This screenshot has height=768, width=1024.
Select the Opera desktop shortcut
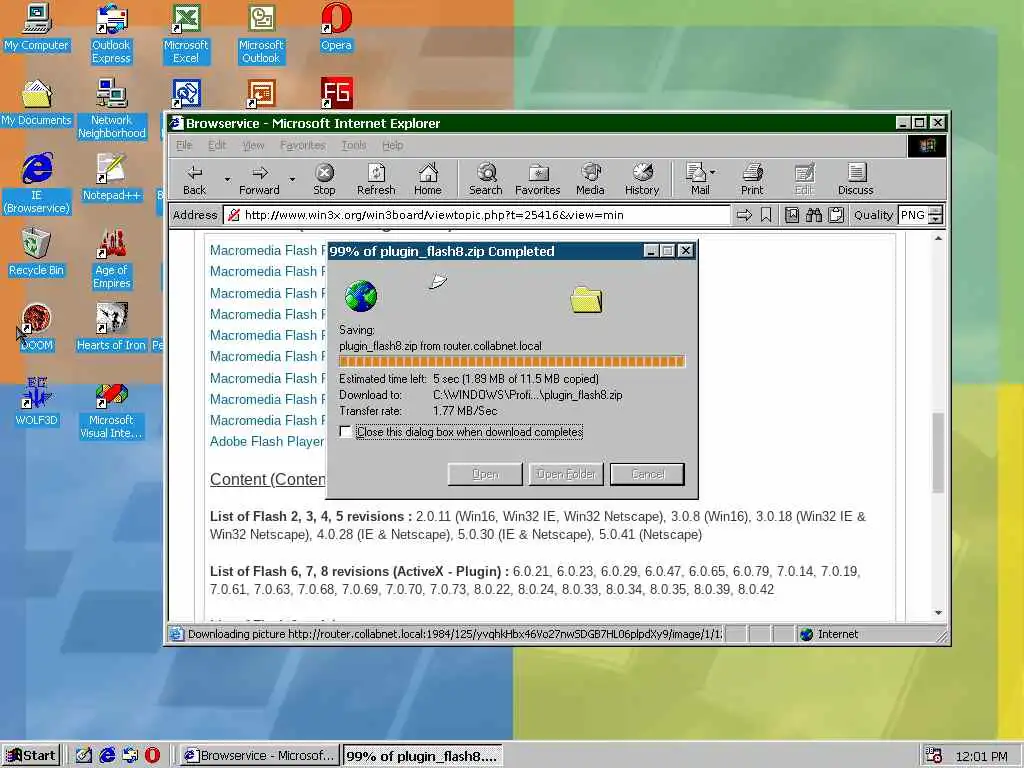point(336,28)
